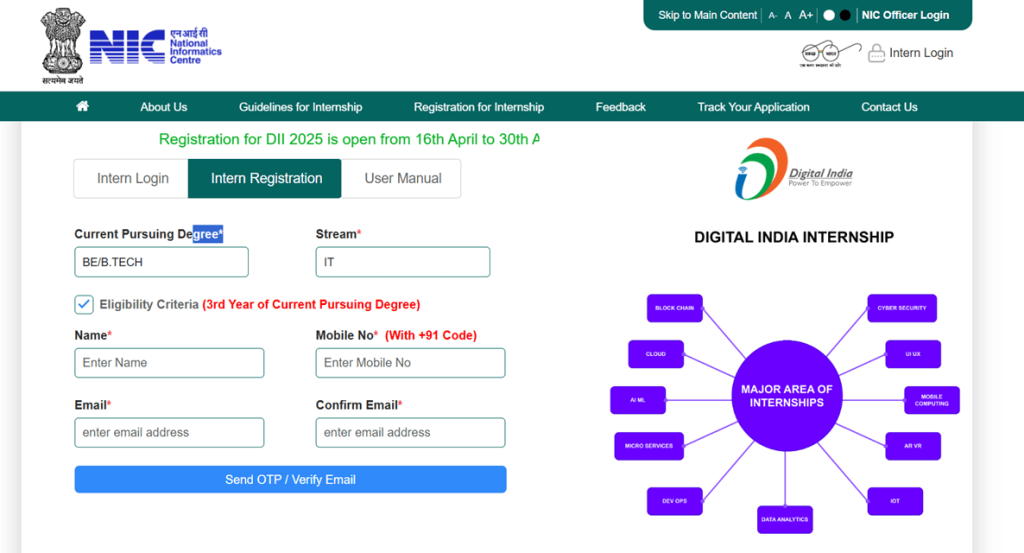Click the Major Area of Internships circle
This screenshot has height=553, width=1024.
786,396
